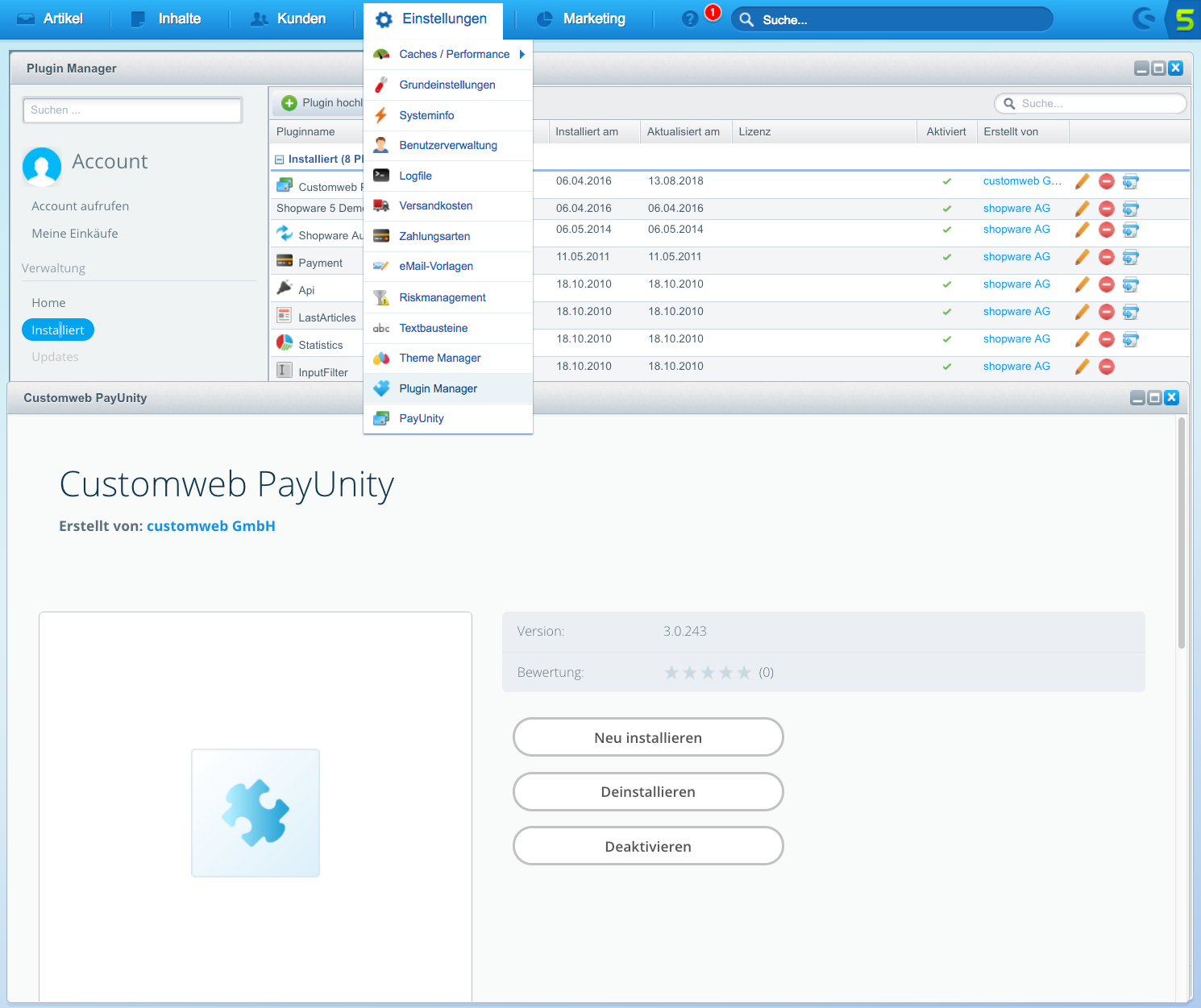Select Grundeinstellungen from menu
Screen dimensions: 1201x1008
coord(448,85)
